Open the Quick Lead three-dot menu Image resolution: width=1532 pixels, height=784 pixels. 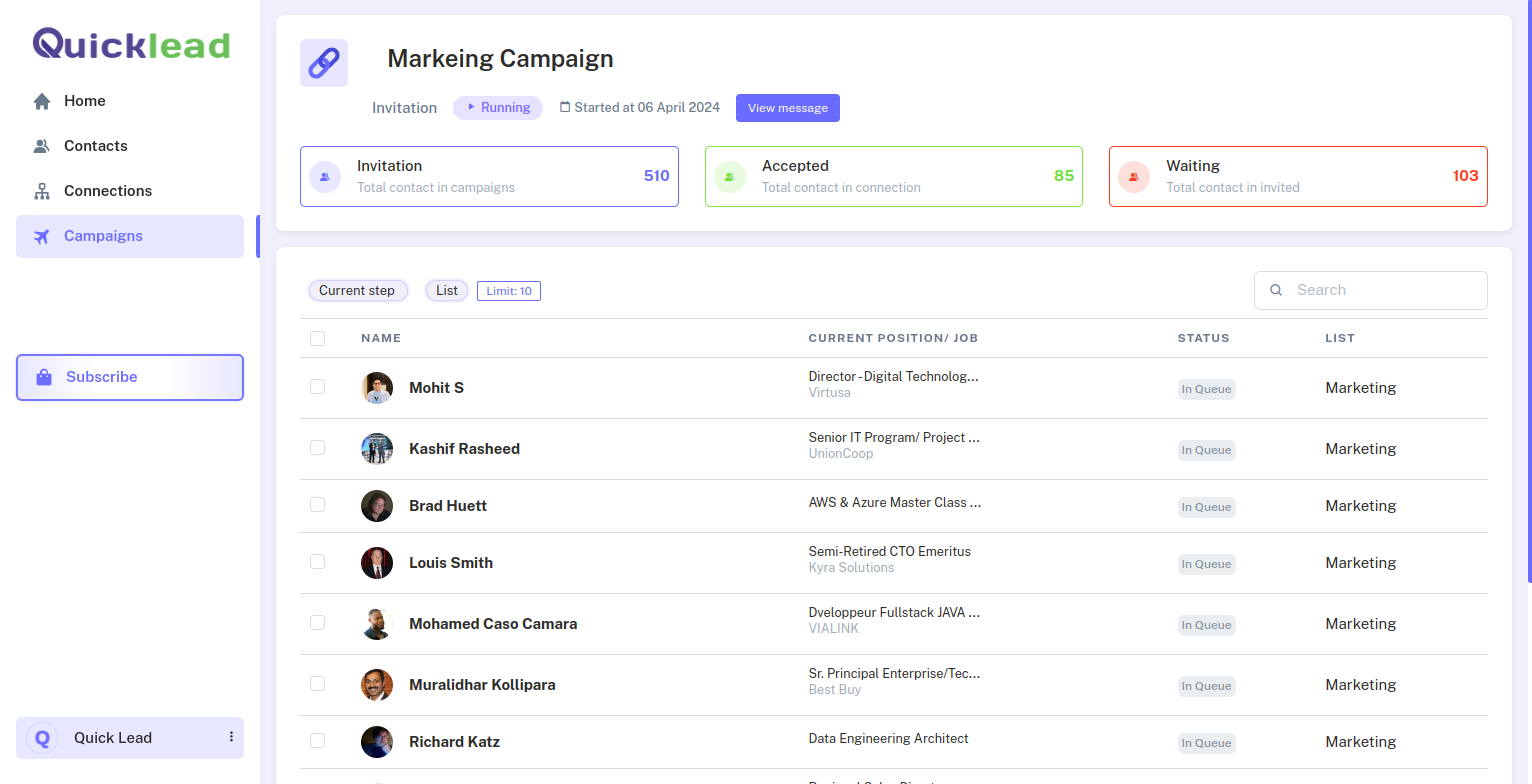232,737
